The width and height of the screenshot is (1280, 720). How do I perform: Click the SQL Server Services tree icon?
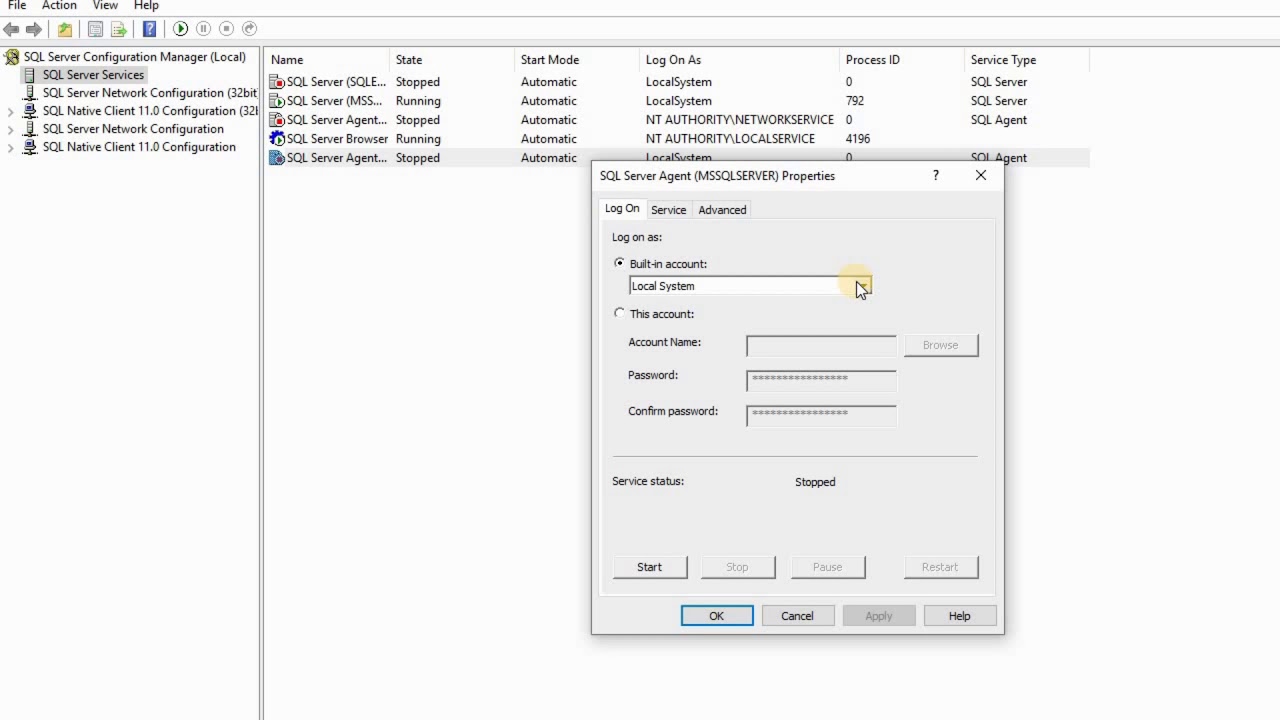(30, 75)
